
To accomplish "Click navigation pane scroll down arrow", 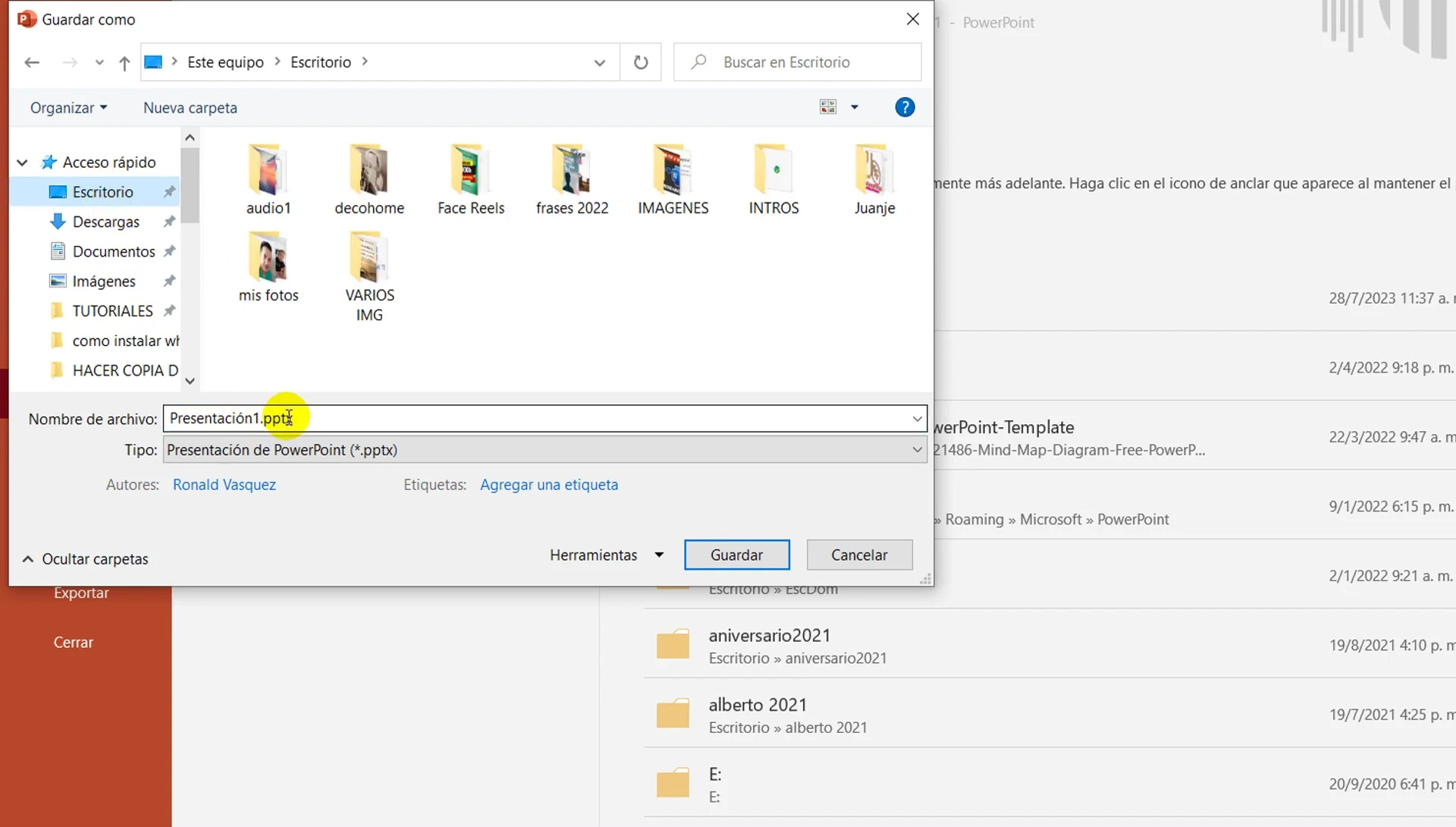I will [x=190, y=381].
